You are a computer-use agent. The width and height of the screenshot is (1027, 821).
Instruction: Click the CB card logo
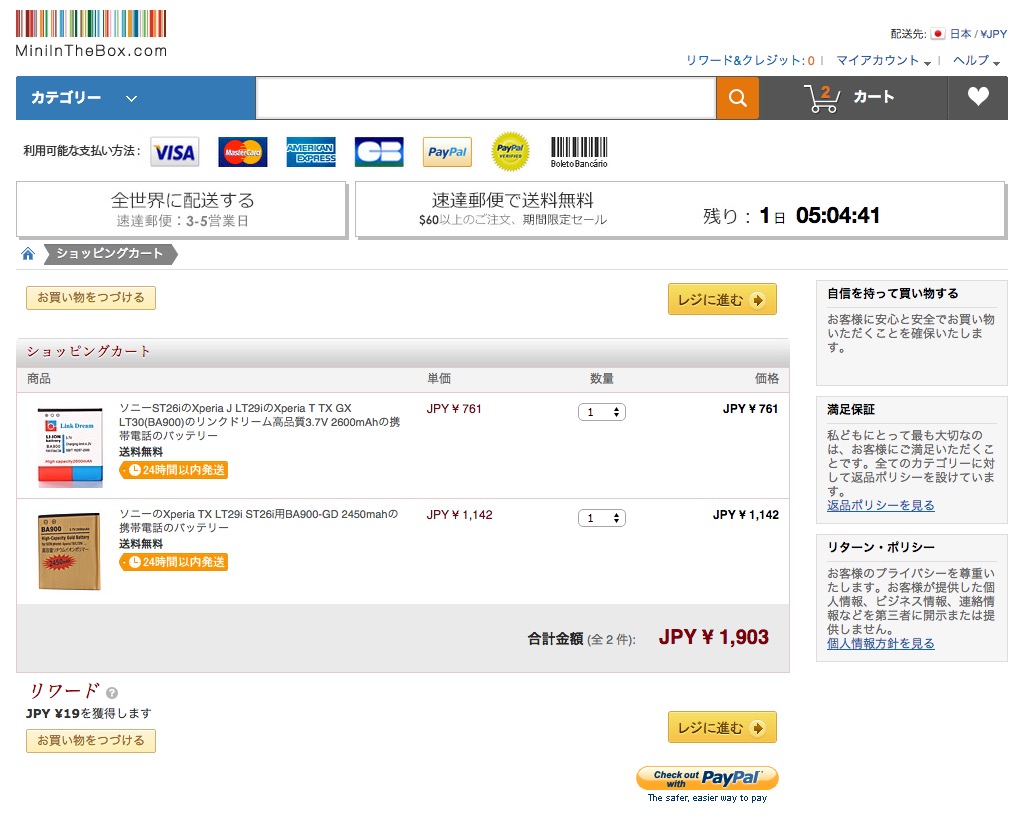coord(379,152)
